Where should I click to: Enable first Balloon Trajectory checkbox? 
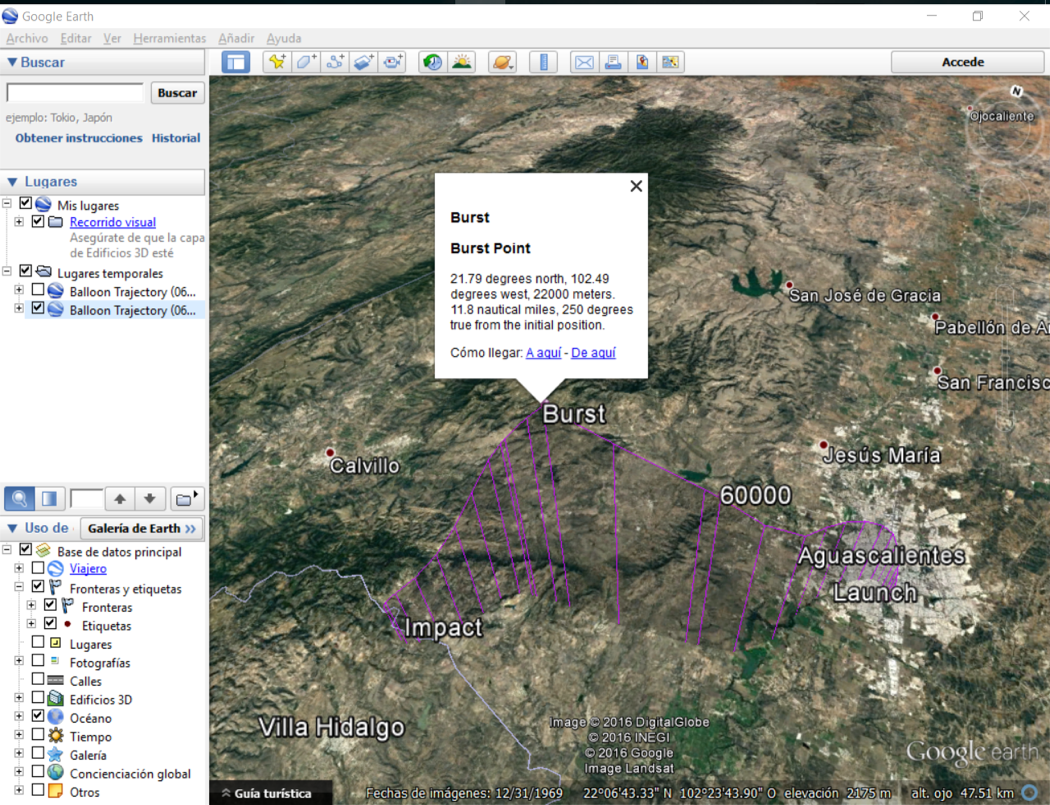pos(38,289)
